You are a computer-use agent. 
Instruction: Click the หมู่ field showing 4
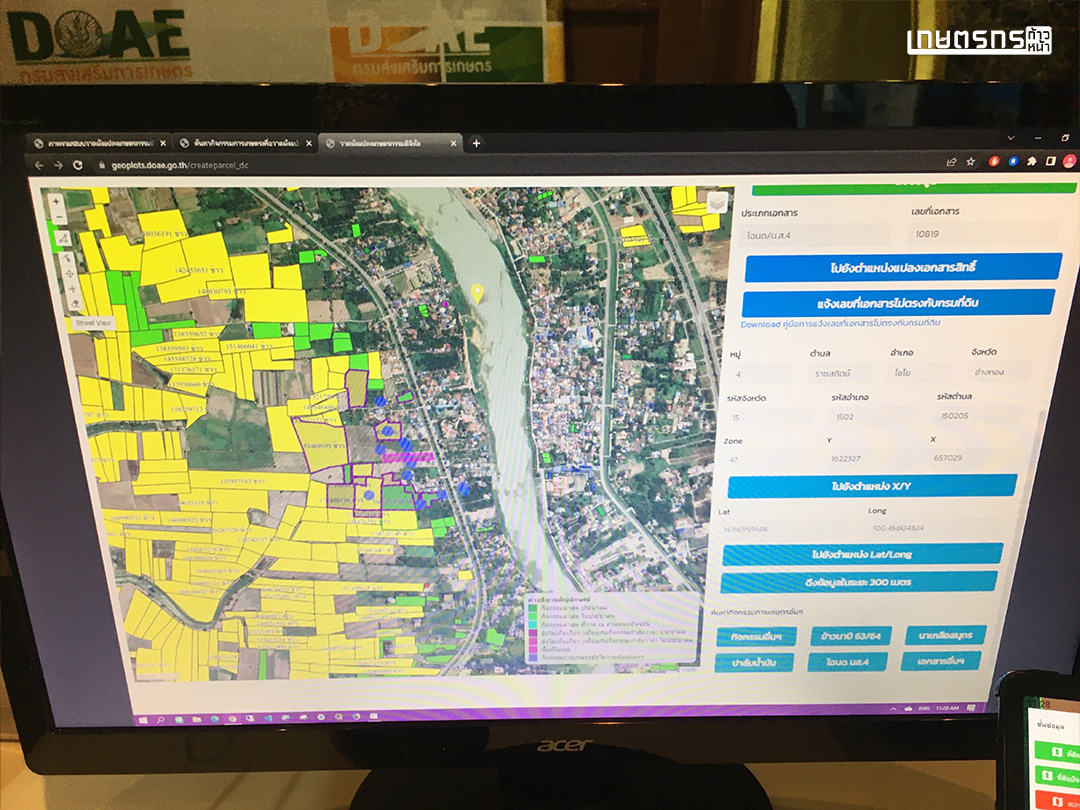(x=760, y=374)
